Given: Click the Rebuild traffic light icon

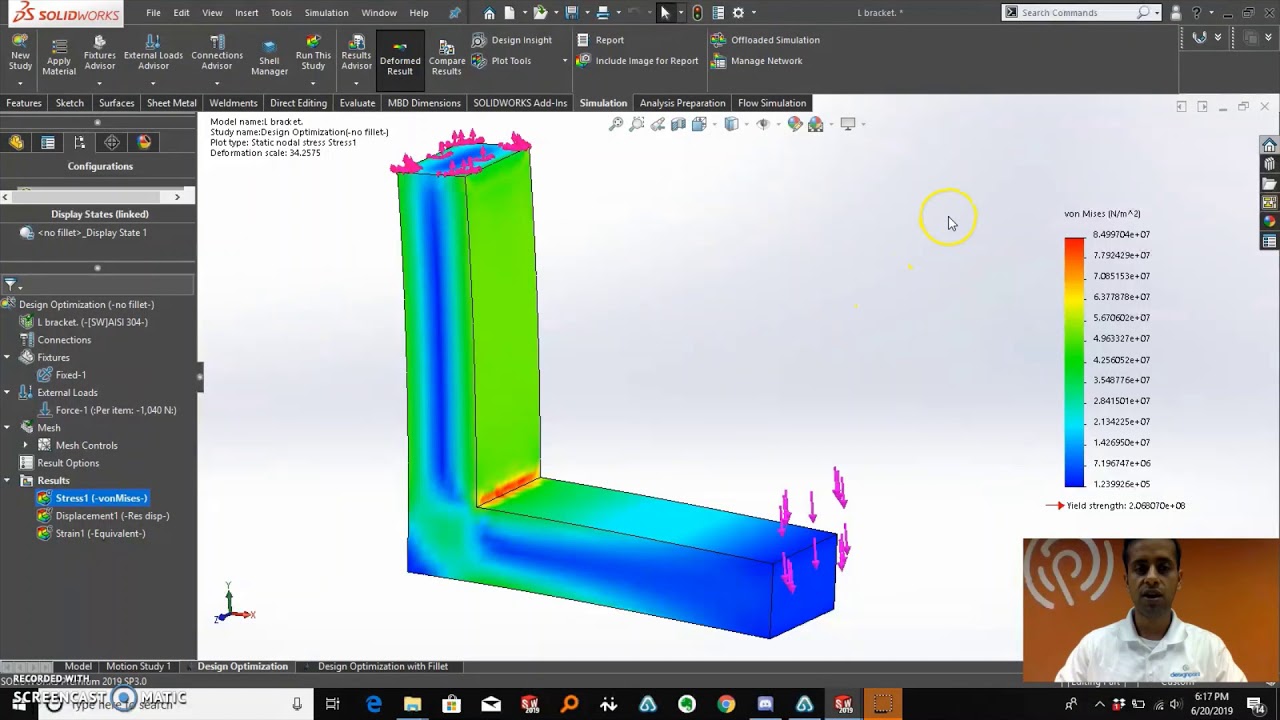Looking at the screenshot, I should coord(697,13).
